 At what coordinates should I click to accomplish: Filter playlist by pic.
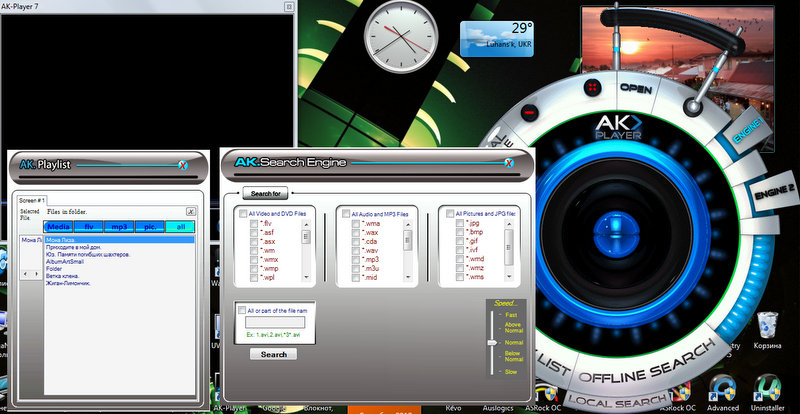[x=149, y=227]
